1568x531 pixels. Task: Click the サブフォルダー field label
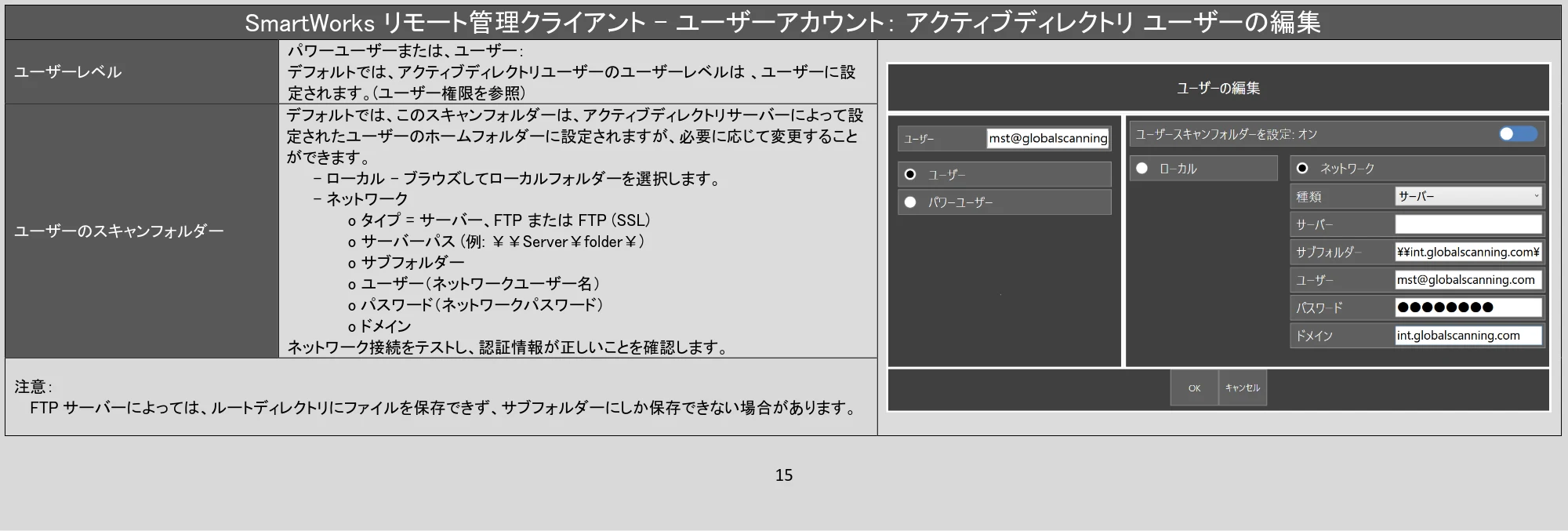click(1328, 252)
